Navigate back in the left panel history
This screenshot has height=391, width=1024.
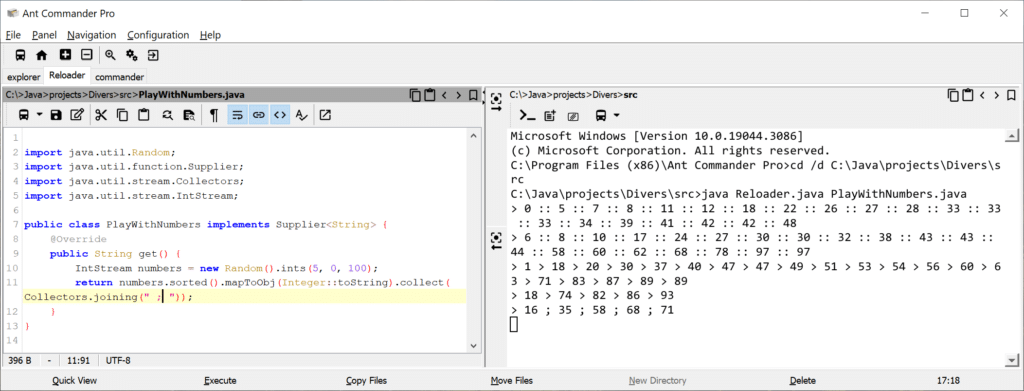tap(444, 95)
